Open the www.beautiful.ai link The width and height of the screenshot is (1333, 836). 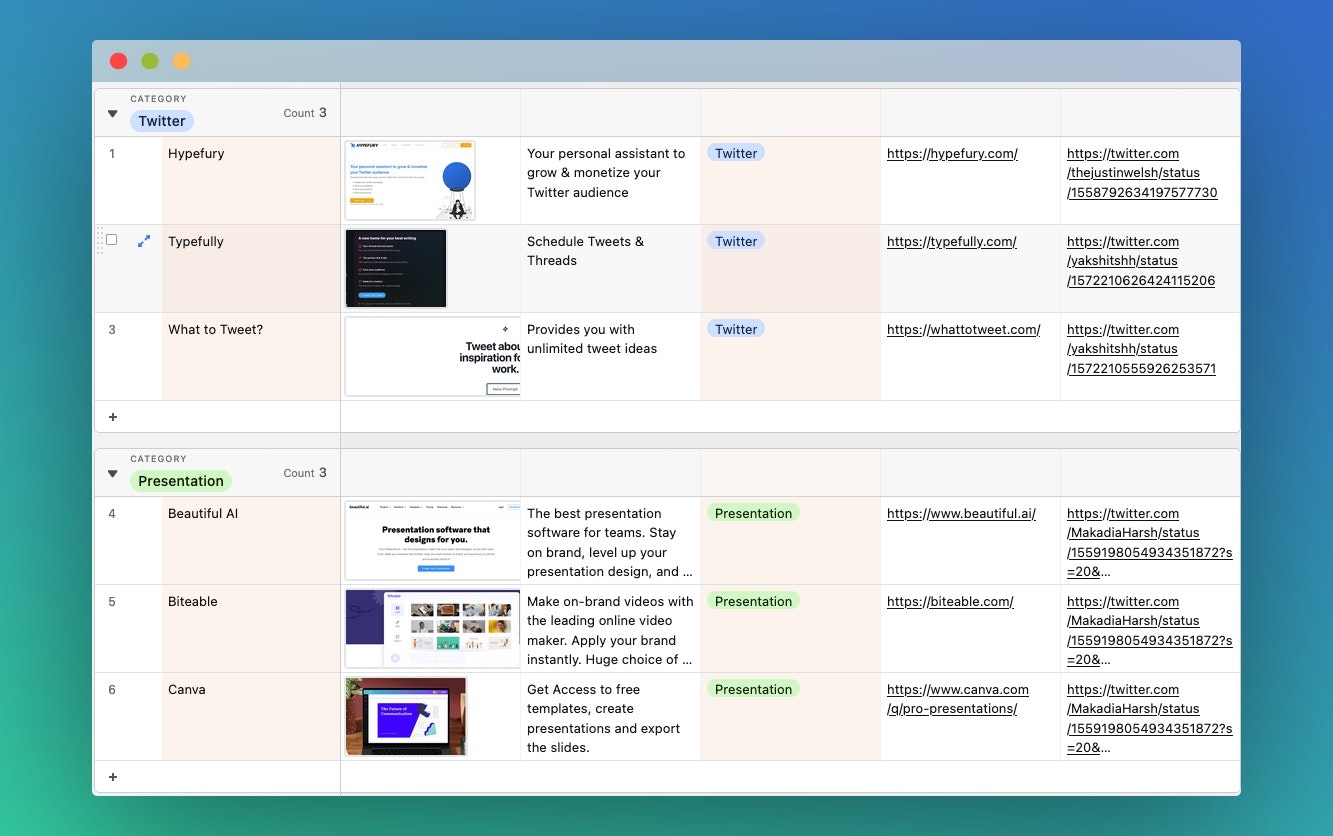click(x=961, y=514)
